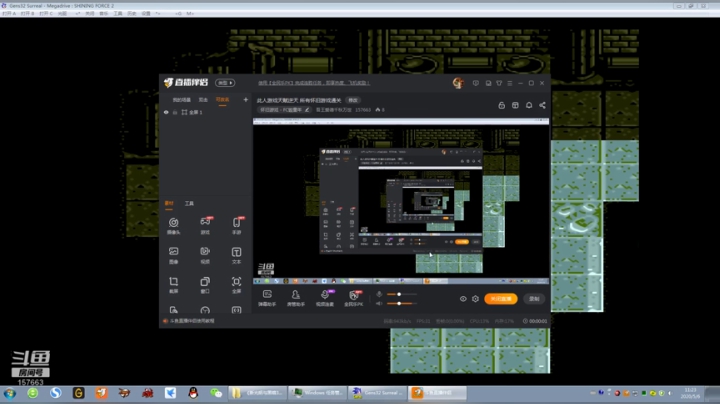Select the orange highlighted scene tab
The width and height of the screenshot is (720, 404).
[222, 100]
